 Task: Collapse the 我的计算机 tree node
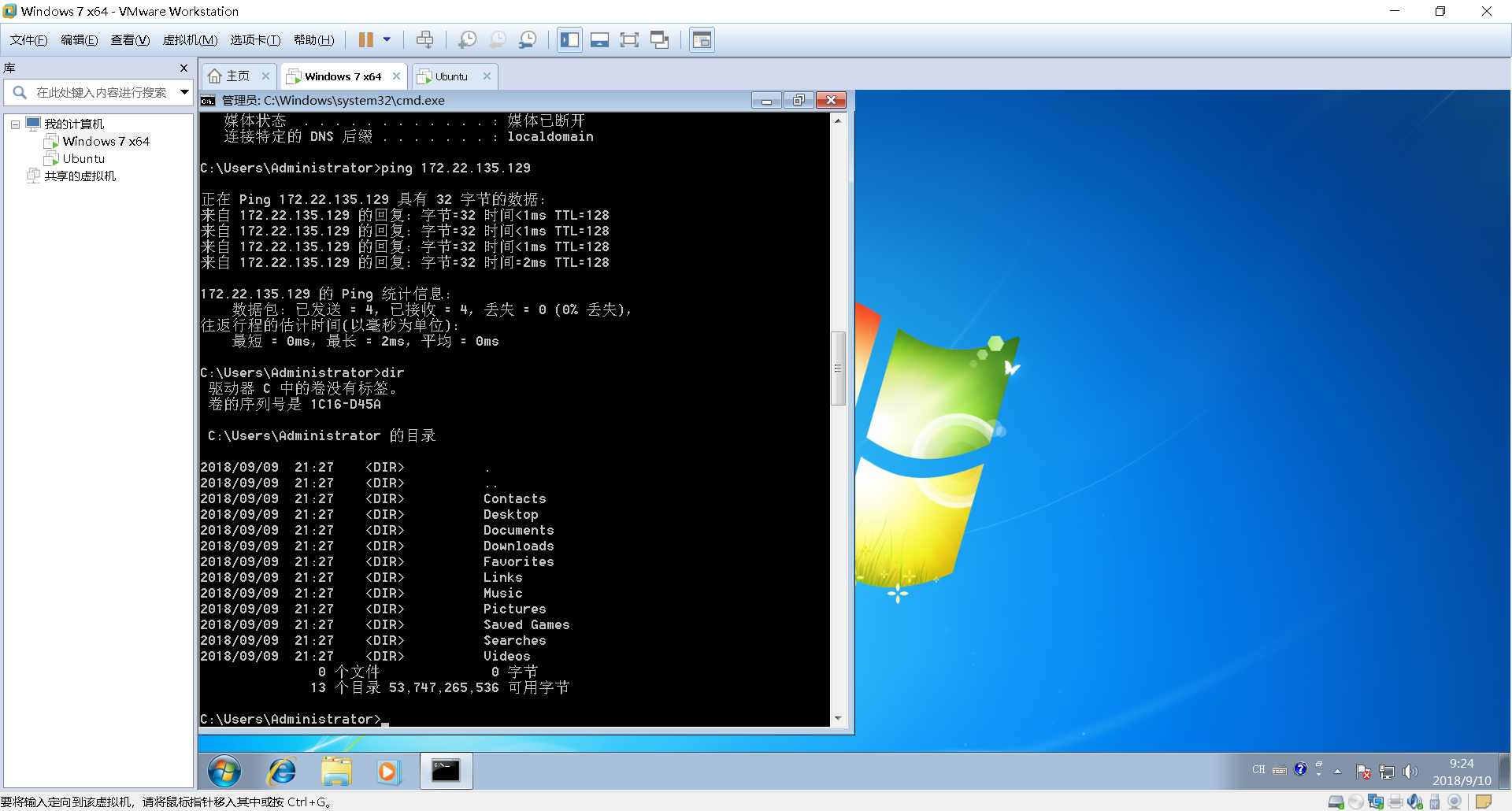coord(15,124)
